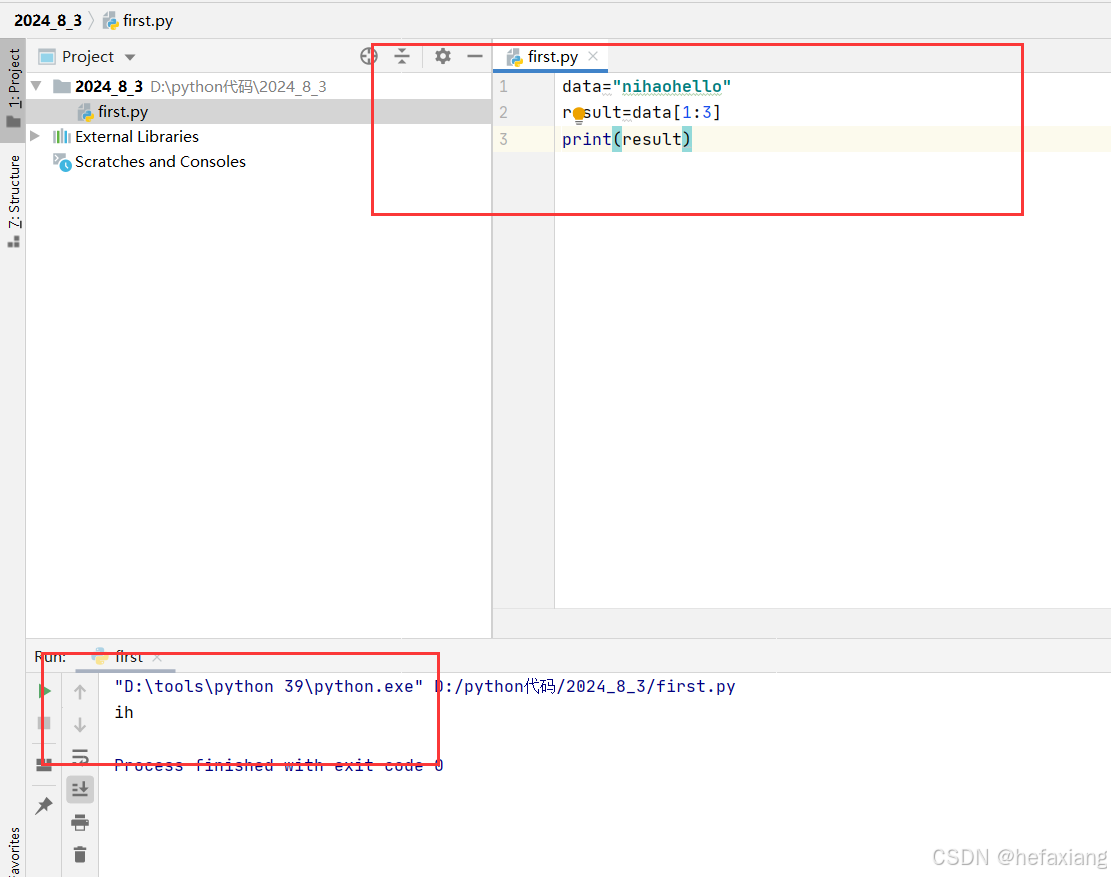Screen dimensions: 1111x877
Task: Open the Project view dropdown
Action: tap(130, 58)
